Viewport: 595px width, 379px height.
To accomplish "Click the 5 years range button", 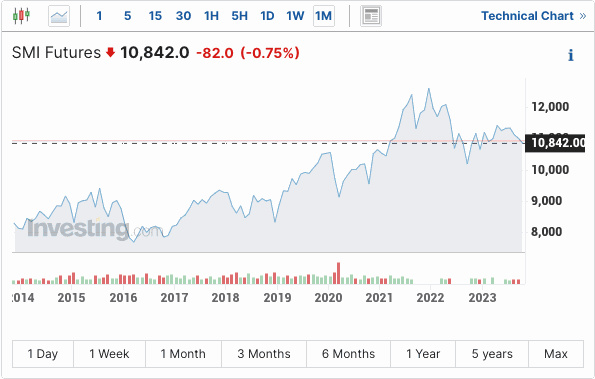I will [492, 354].
